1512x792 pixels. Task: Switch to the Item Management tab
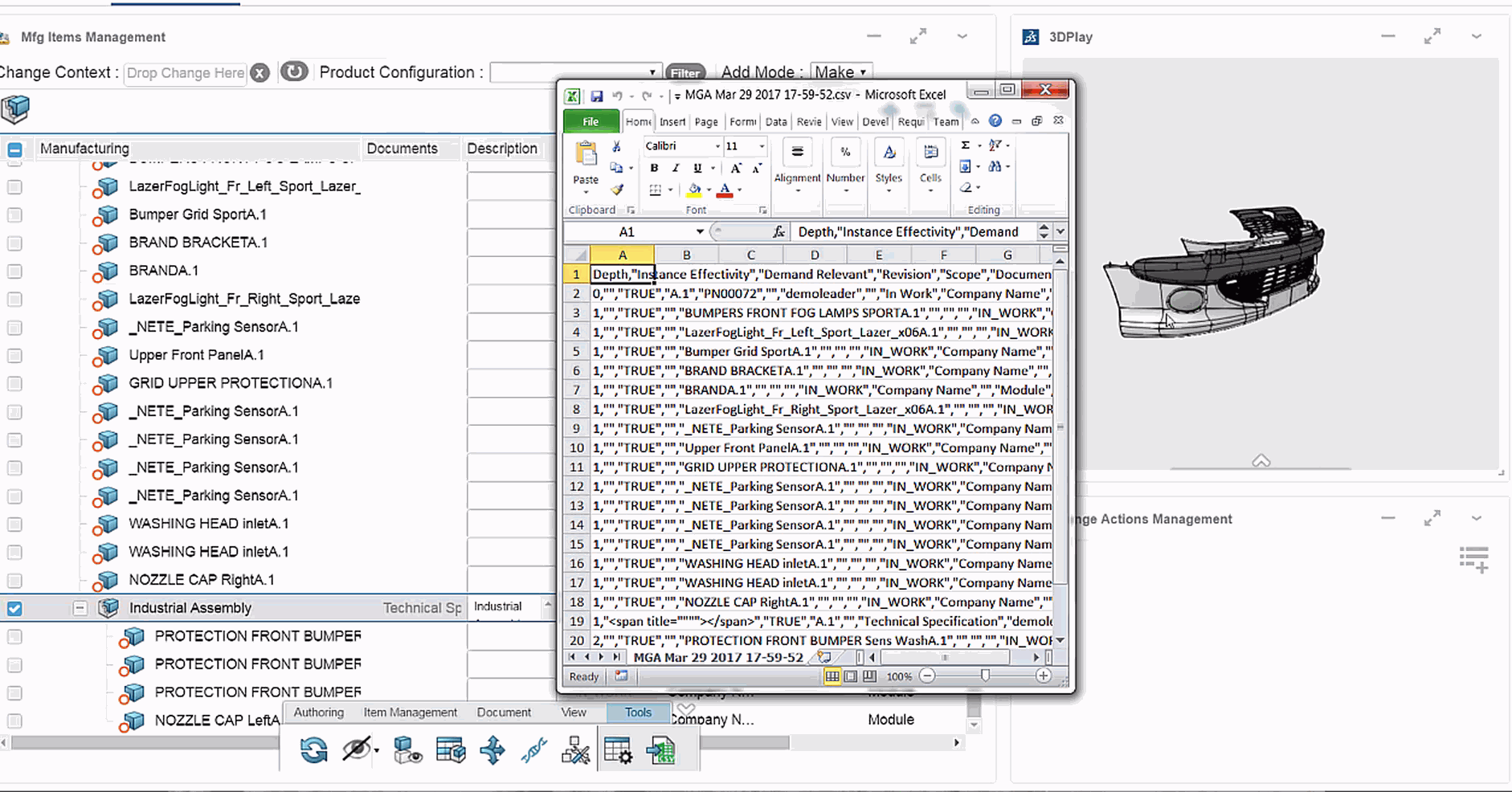pos(410,712)
